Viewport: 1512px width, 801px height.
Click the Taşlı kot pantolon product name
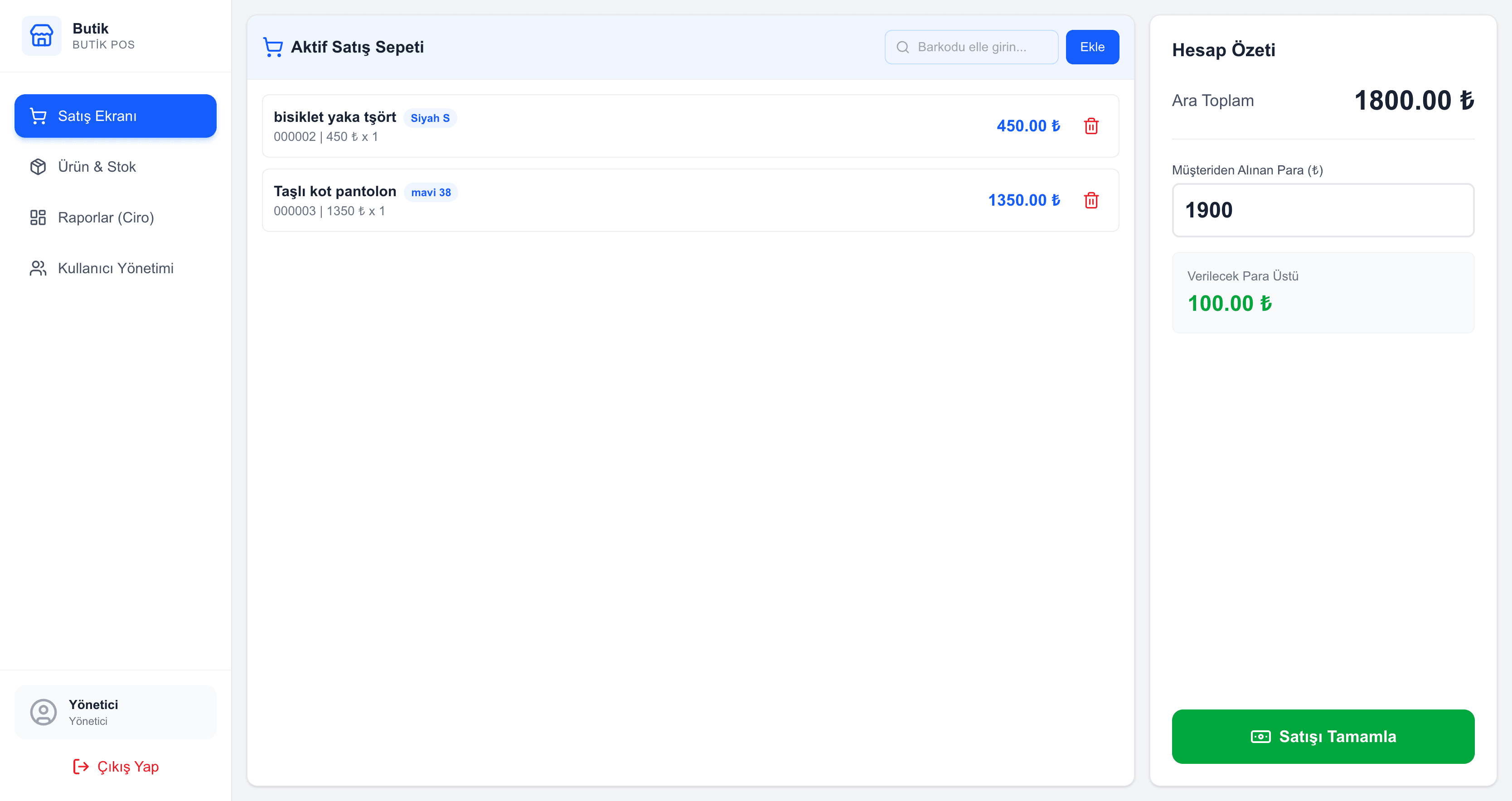click(334, 191)
